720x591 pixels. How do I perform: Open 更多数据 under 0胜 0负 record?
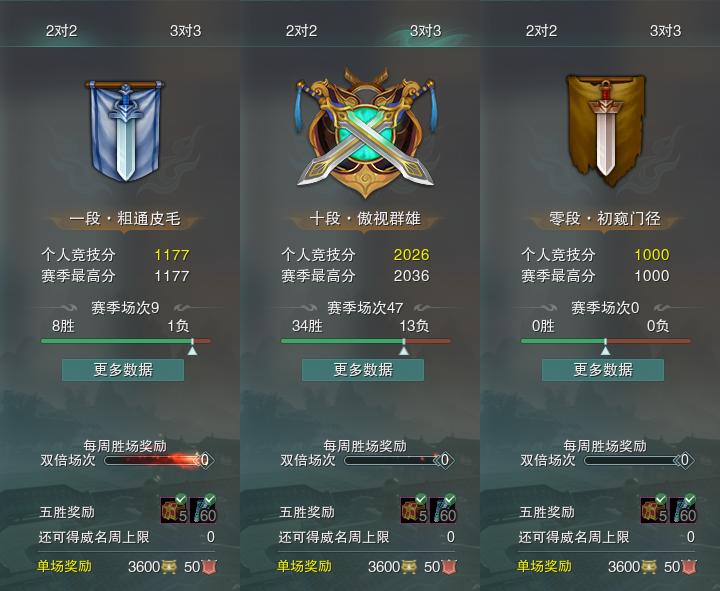tap(603, 370)
